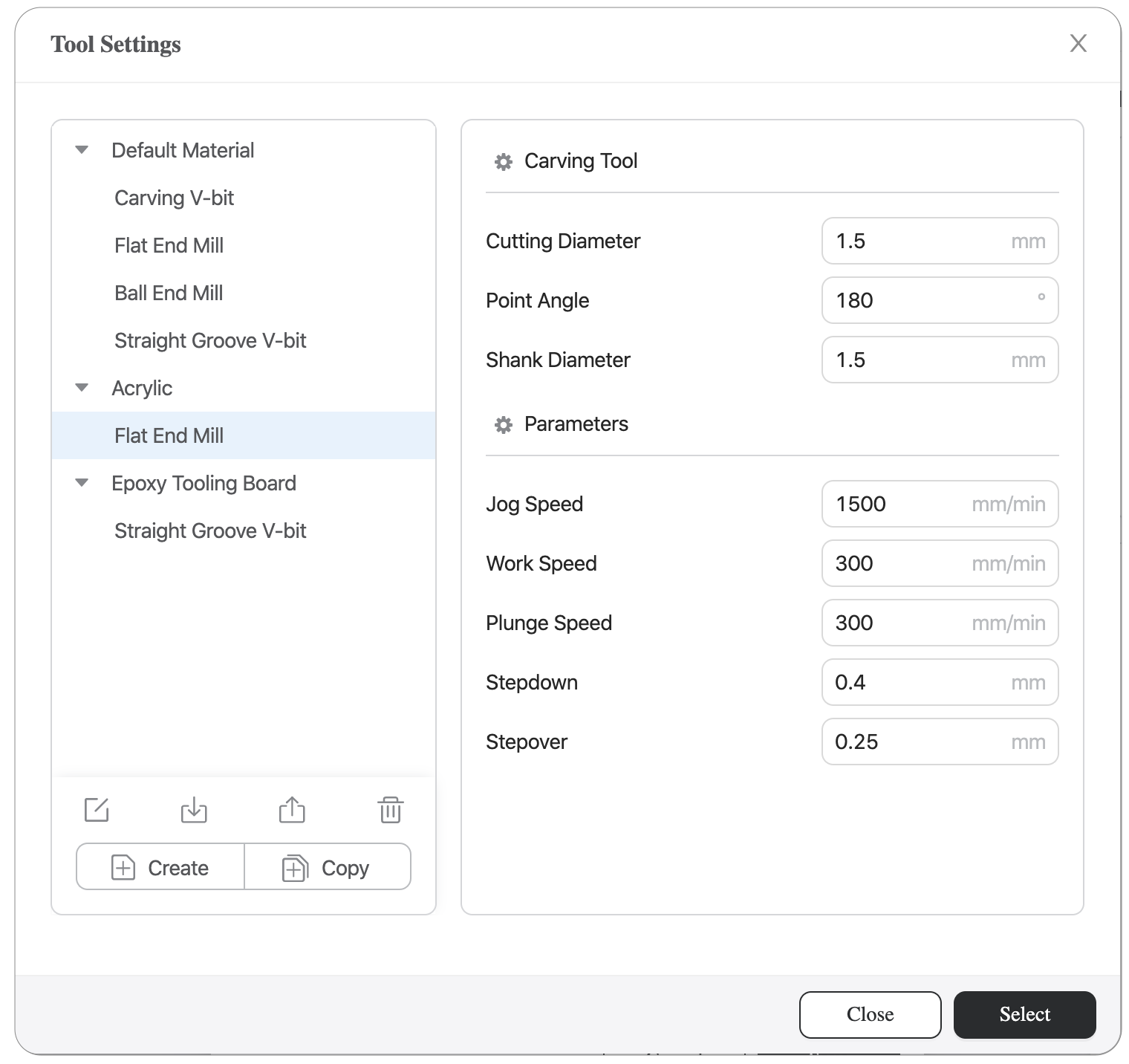Open the edit tool icon

point(97,810)
